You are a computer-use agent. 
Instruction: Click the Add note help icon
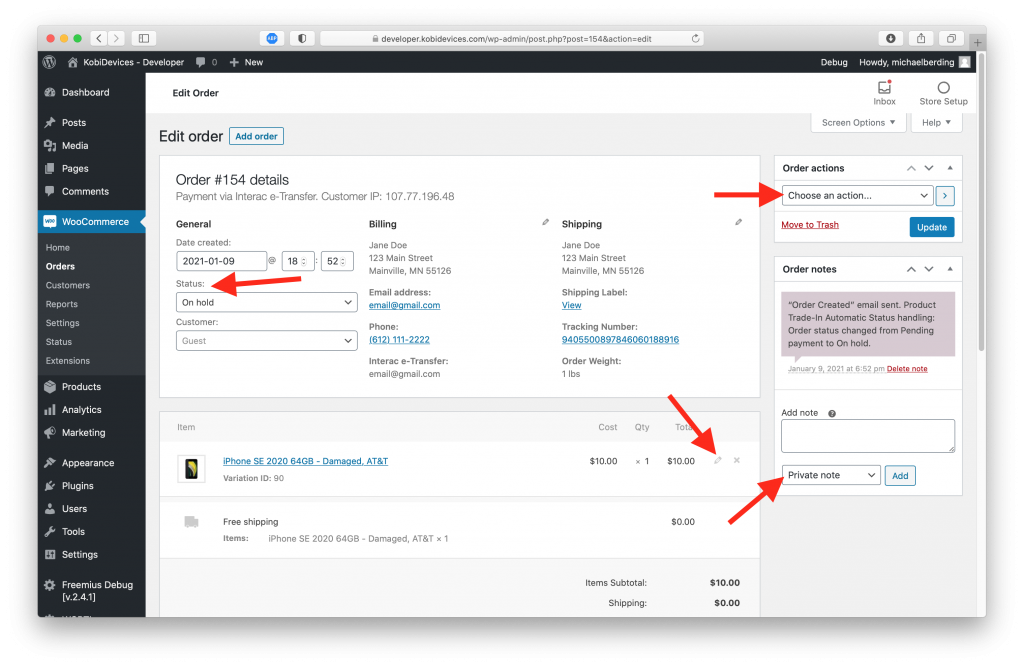(832, 413)
